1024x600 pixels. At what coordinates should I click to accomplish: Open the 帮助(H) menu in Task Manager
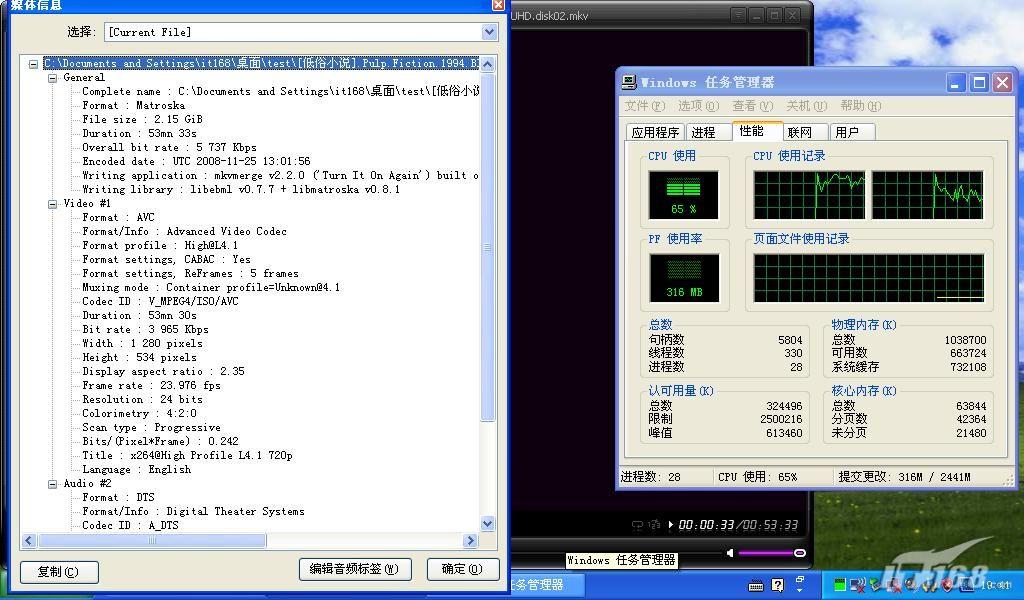coord(861,106)
